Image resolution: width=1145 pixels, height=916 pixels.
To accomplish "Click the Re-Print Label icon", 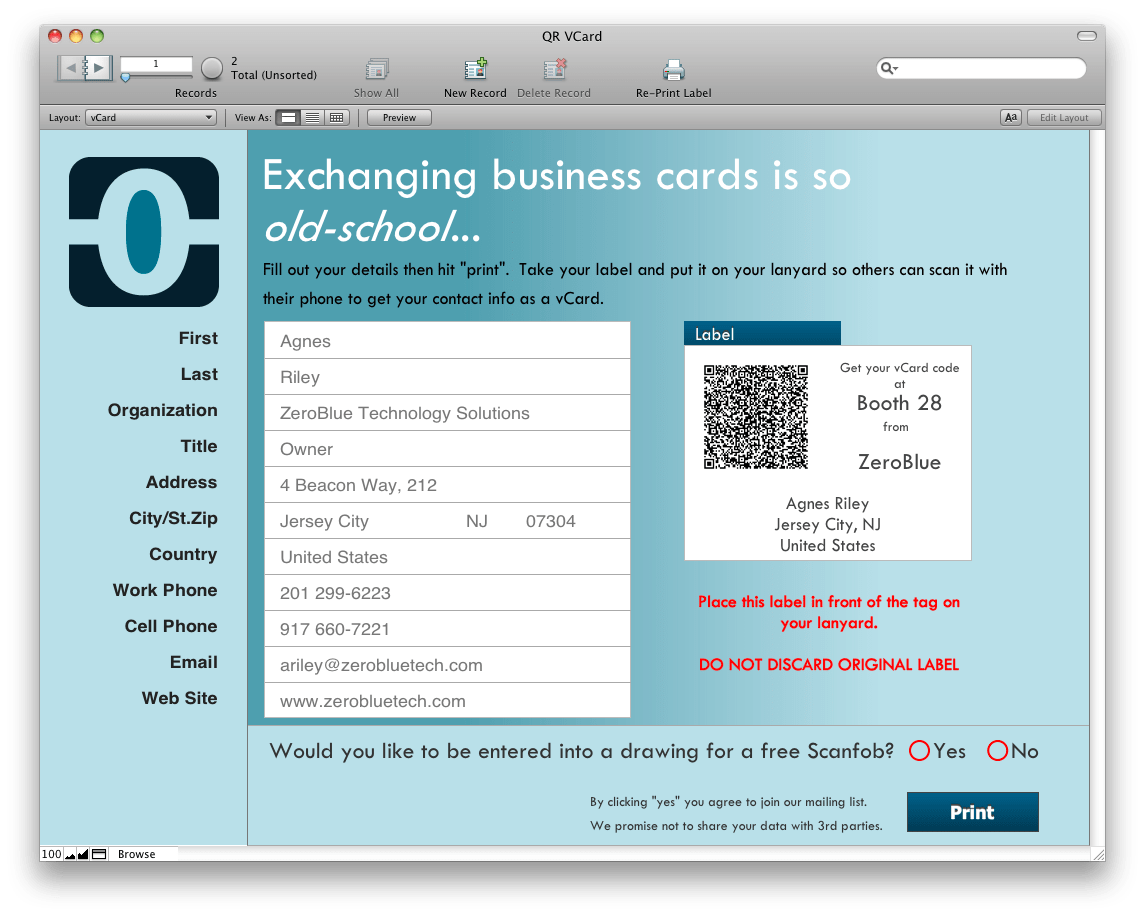I will (673, 68).
